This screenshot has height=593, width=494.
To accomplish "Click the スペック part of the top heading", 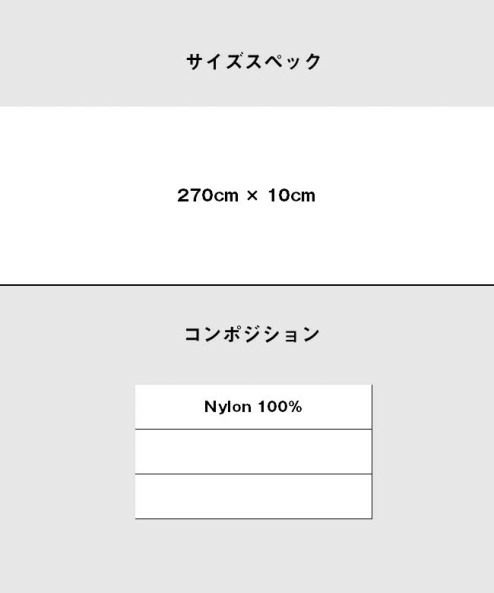I will (283, 62).
